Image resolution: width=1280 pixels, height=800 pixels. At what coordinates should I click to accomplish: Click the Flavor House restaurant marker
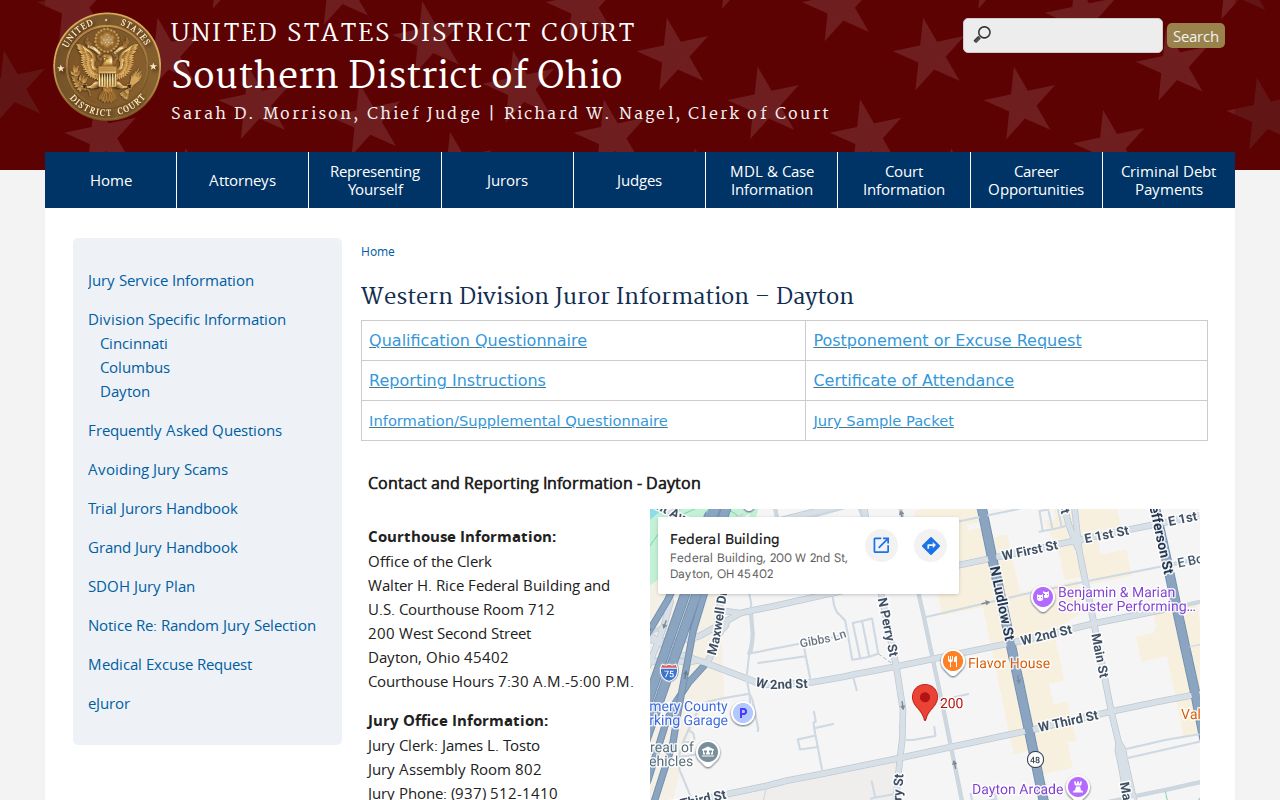coord(953,662)
